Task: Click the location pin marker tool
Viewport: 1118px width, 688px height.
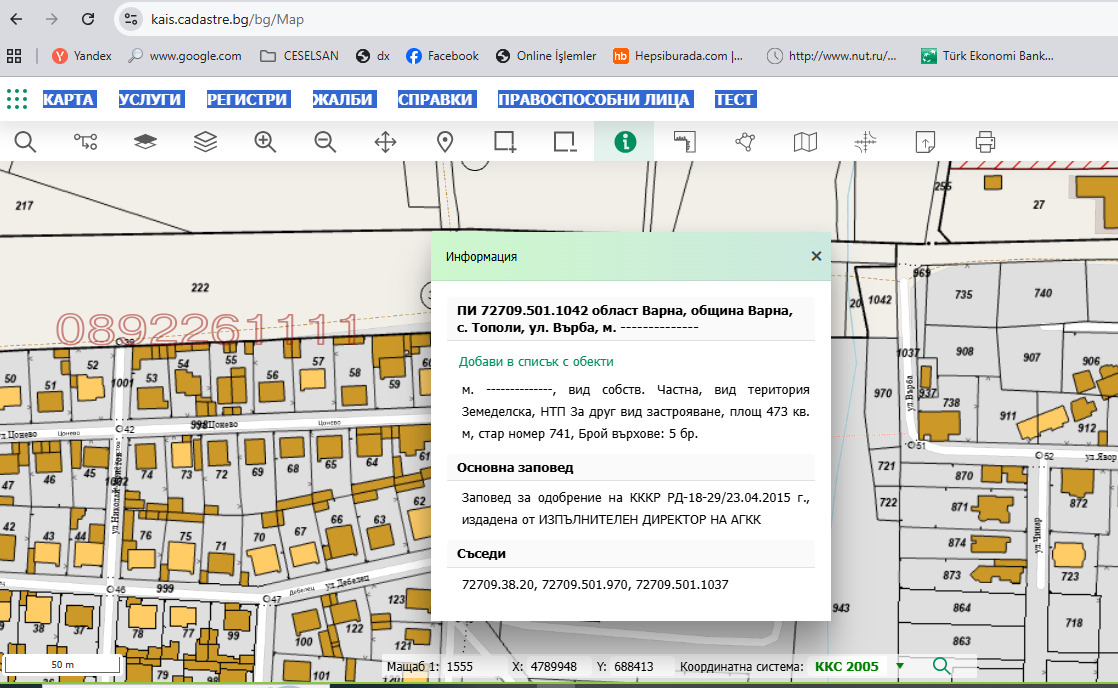Action: (x=445, y=142)
